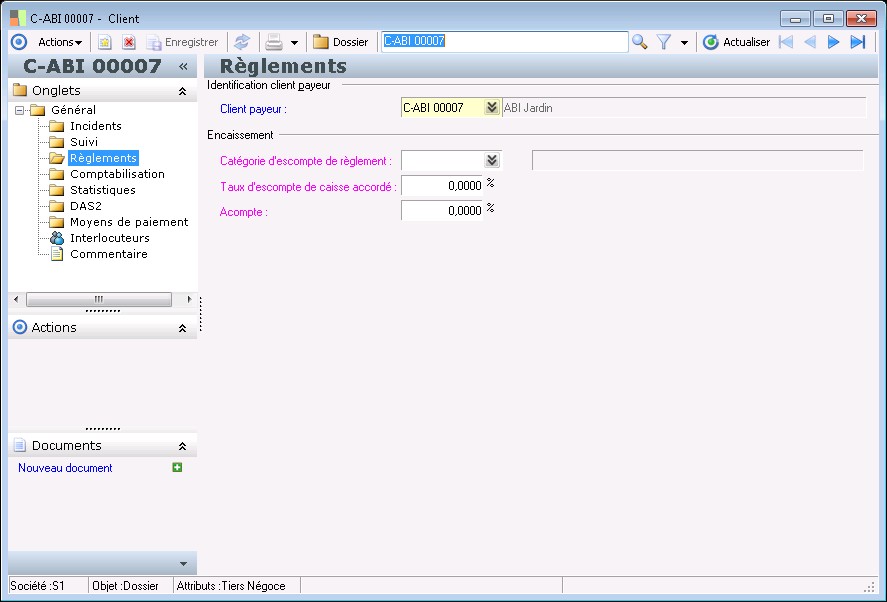This screenshot has height=602, width=887.
Task: Click the Catégorie d'escompte description field
Action: coord(697,161)
